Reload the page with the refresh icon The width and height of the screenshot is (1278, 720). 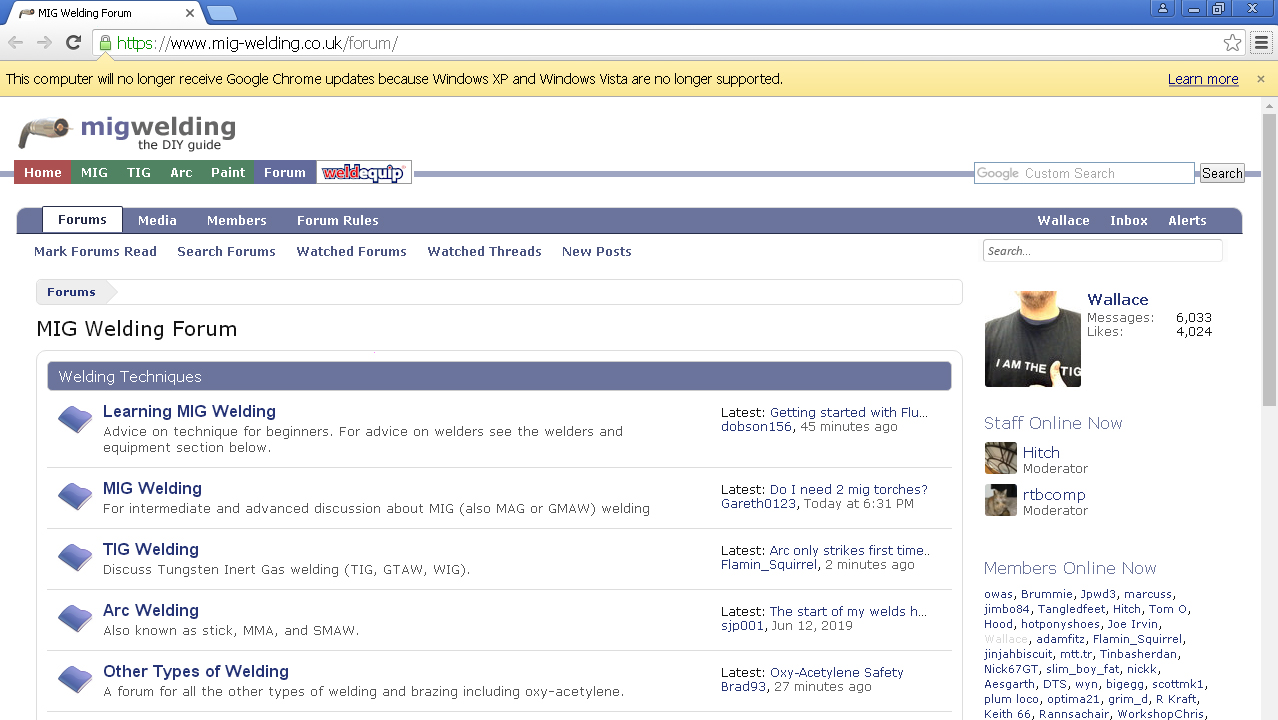73,42
